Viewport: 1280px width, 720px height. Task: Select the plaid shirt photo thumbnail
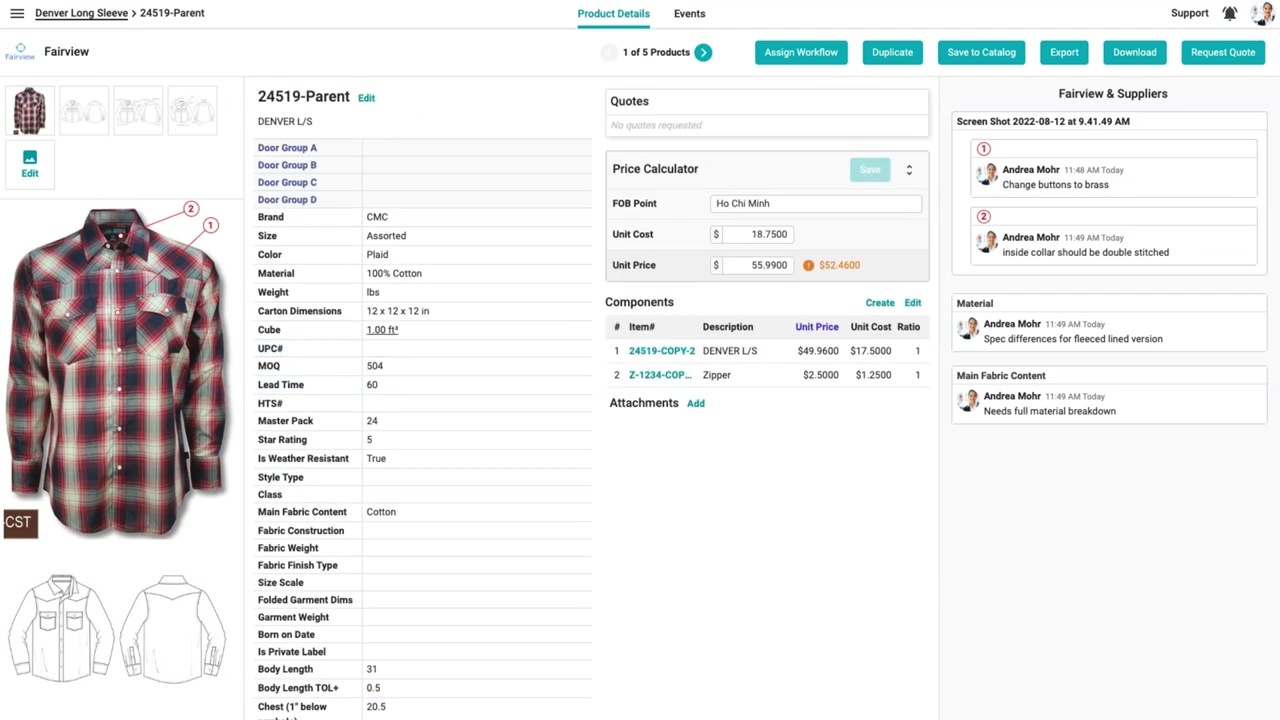[30, 110]
